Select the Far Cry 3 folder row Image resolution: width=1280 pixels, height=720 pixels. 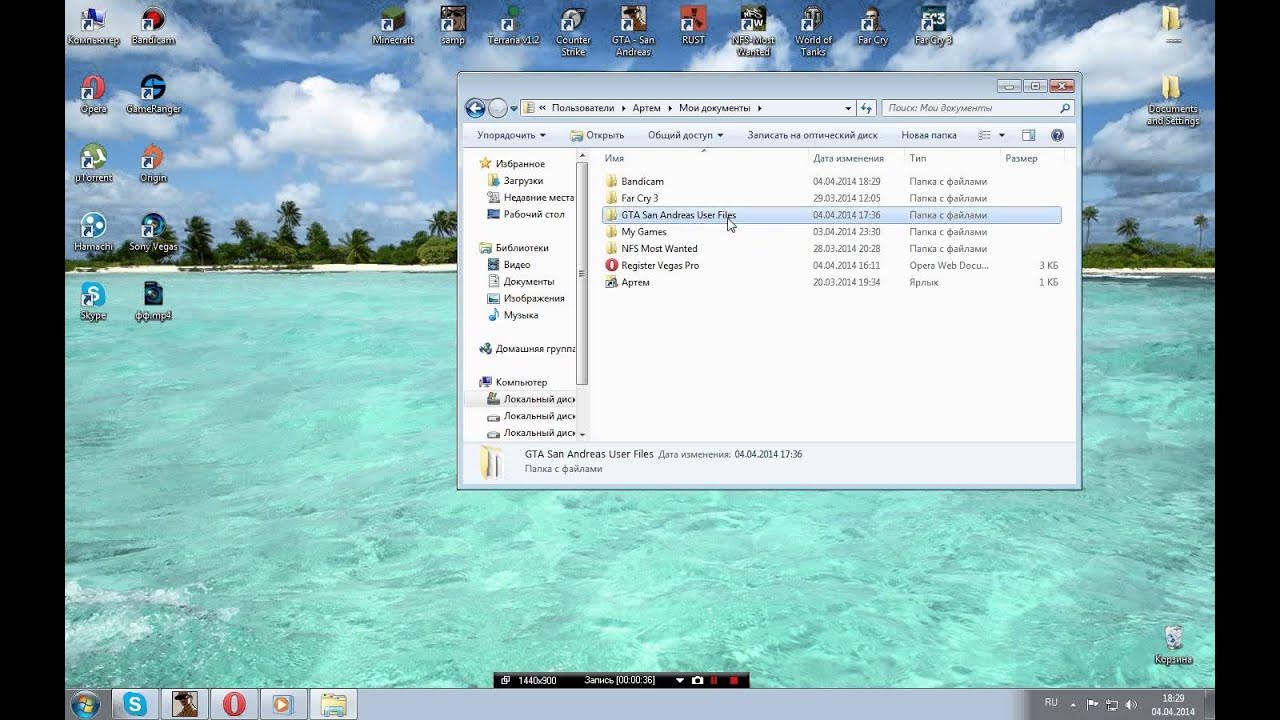(831, 198)
